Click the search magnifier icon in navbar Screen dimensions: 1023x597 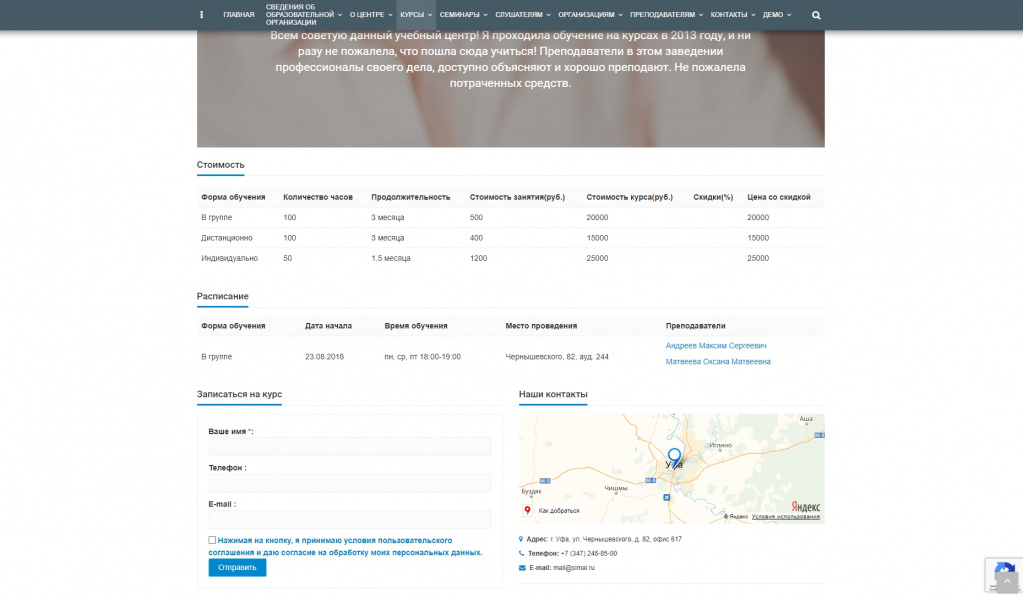816,15
